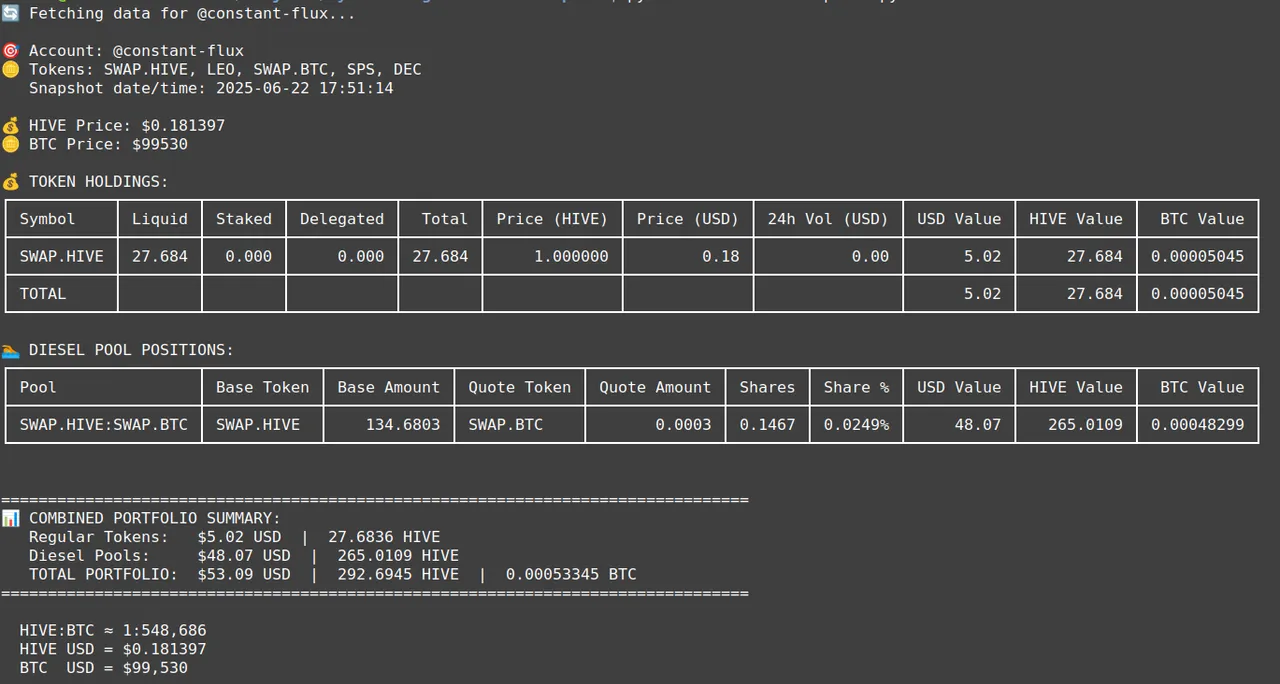The width and height of the screenshot is (1280, 684).
Task: Click the Base Token column header
Action: tap(263, 387)
